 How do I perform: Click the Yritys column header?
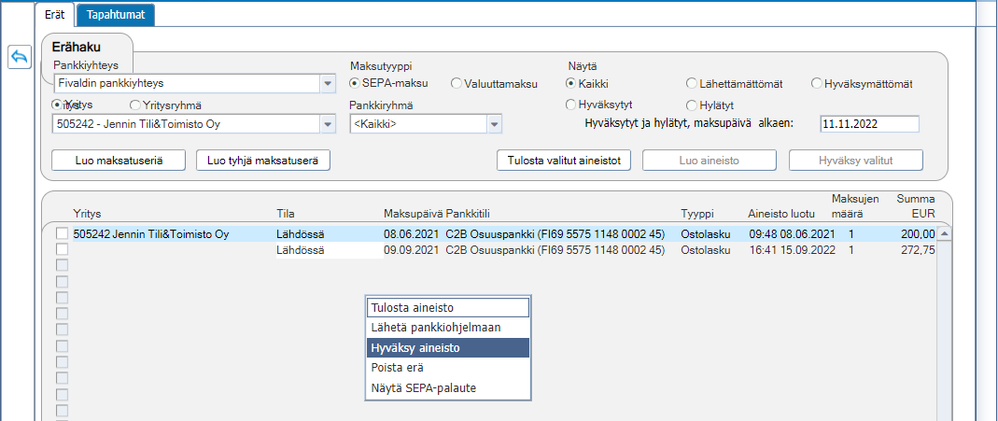87,213
